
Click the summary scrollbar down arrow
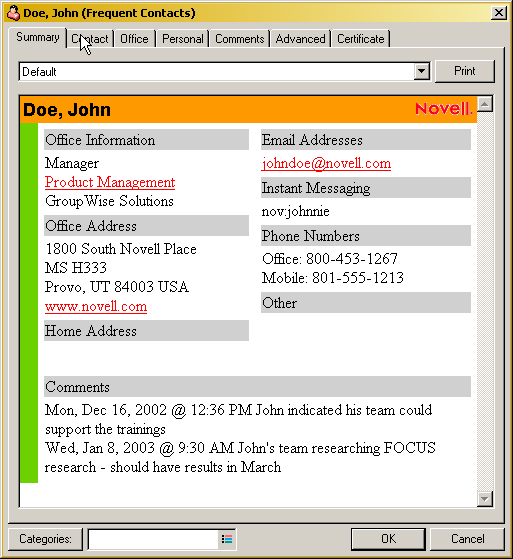pyautogui.click(x=485, y=499)
